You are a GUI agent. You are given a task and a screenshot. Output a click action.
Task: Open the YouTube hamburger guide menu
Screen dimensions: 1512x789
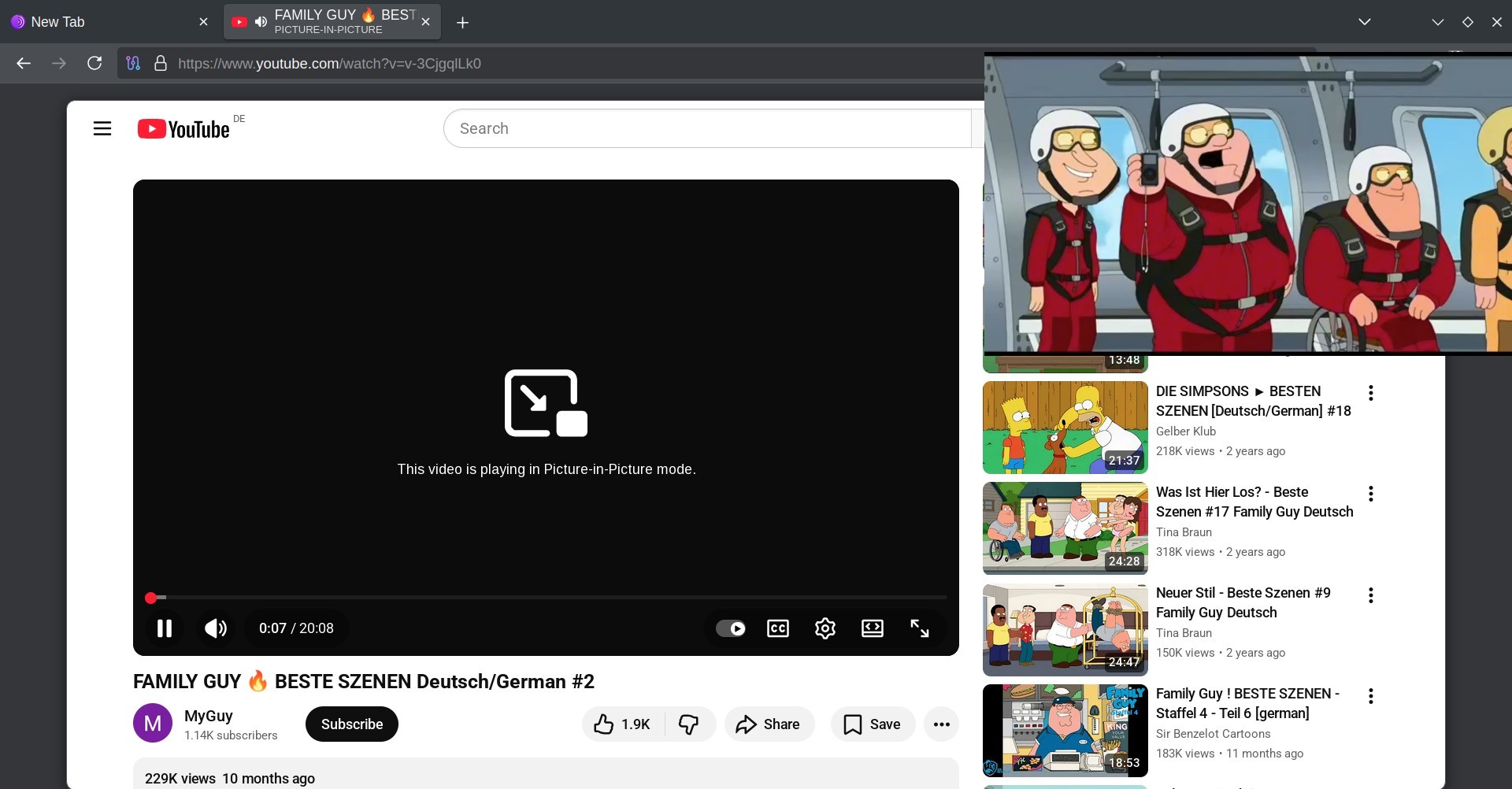[102, 128]
